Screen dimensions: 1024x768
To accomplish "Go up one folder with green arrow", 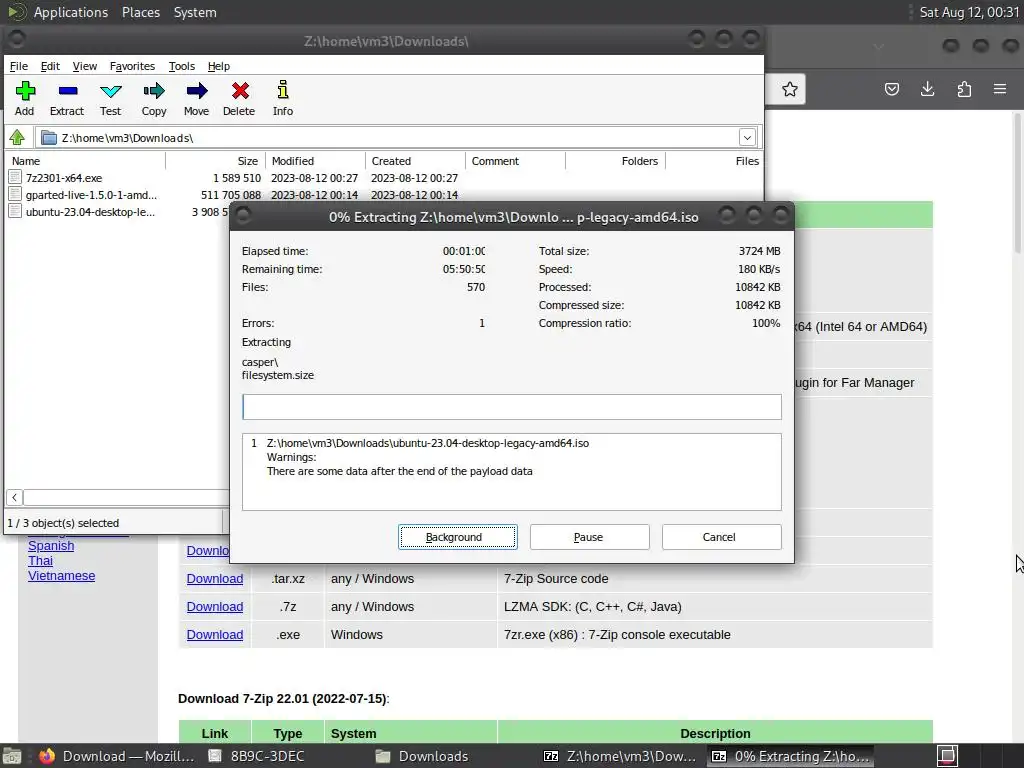I will [17, 137].
